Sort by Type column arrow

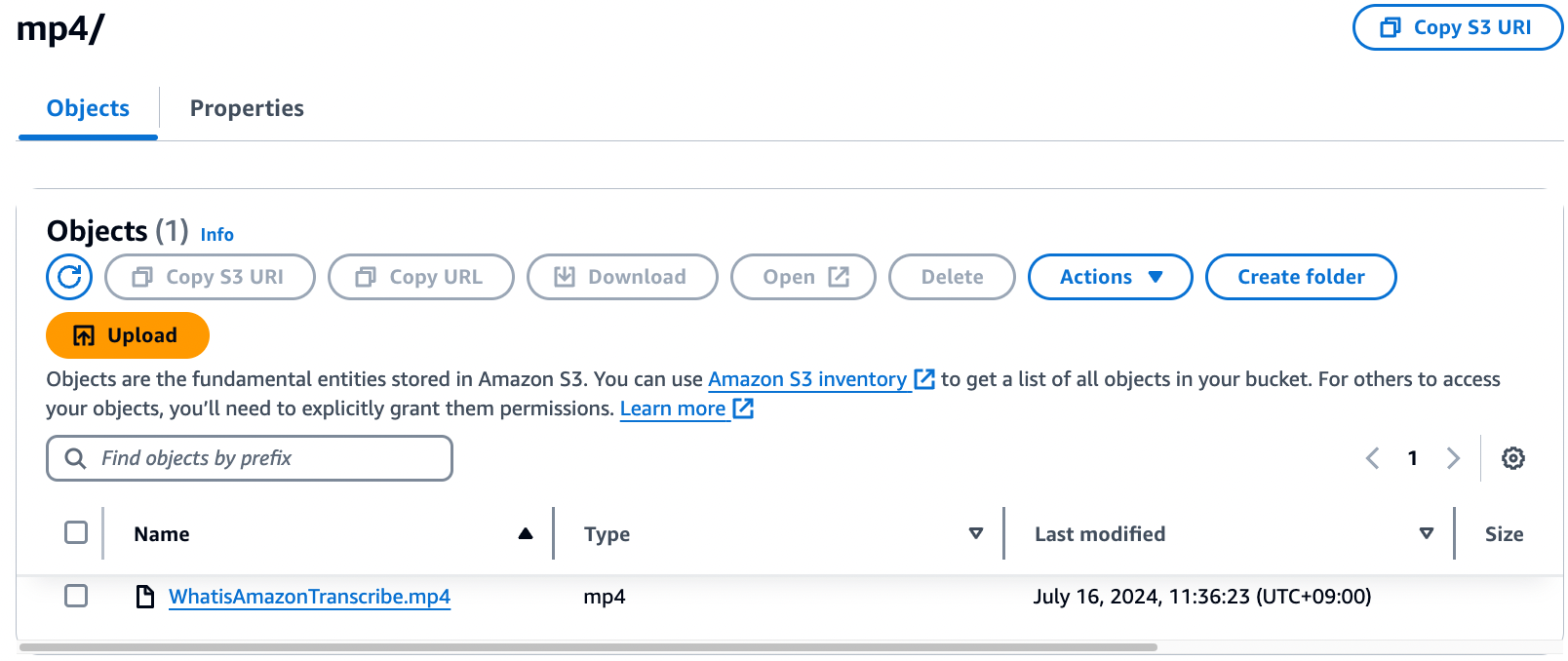pos(975,533)
